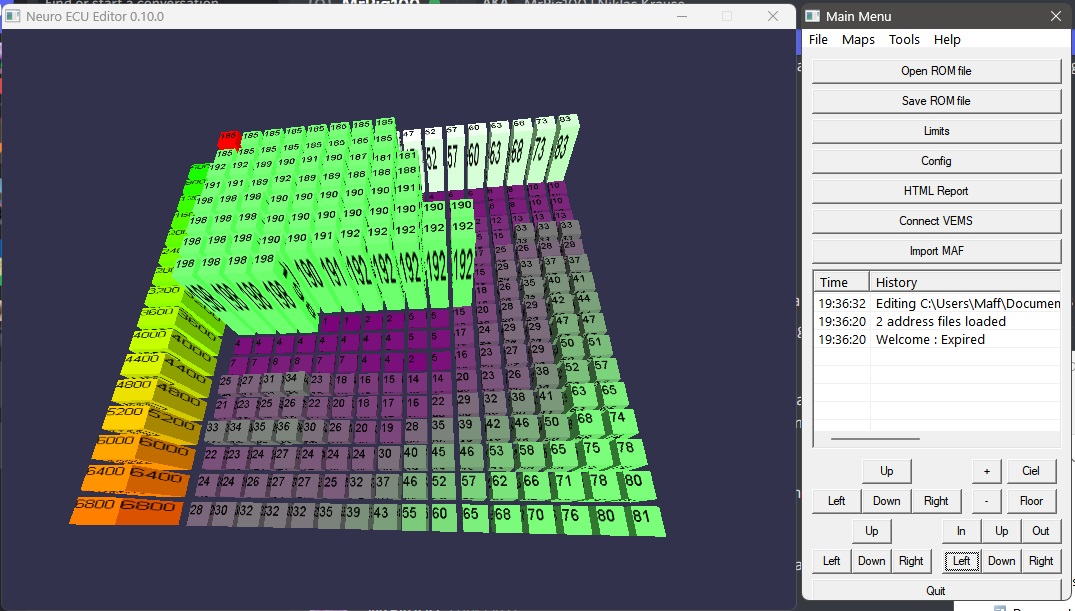The height and width of the screenshot is (611, 1075).
Task: Click the Up button between In and Out
Action: click(1002, 531)
